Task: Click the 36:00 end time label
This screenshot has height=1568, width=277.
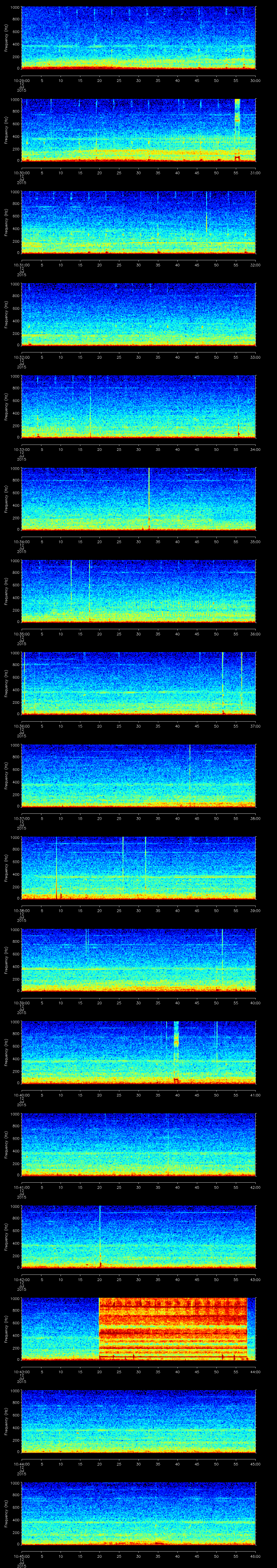Action: pos(255,634)
